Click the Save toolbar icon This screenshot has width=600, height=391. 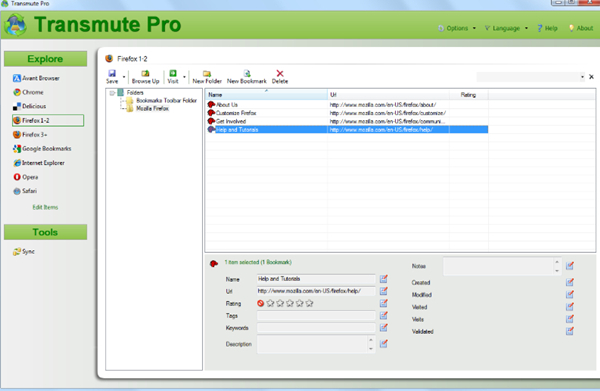pos(112,77)
